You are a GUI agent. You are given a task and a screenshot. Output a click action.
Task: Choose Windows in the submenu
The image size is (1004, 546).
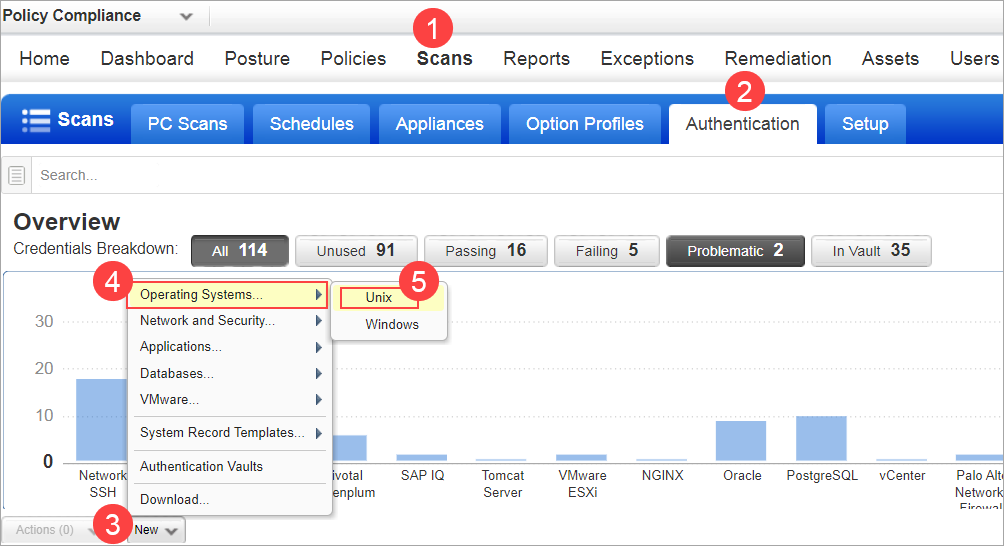point(391,325)
